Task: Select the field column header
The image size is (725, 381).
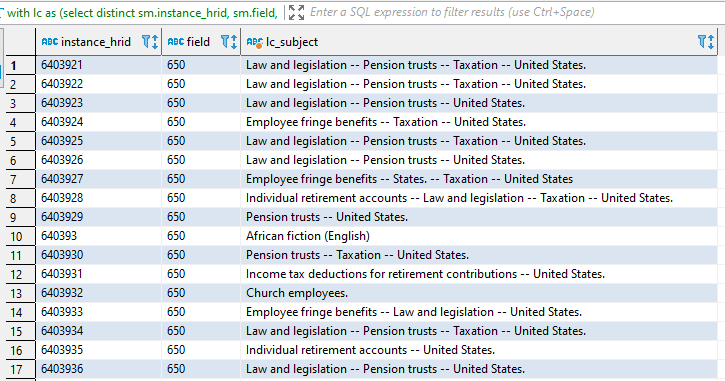Action: (x=201, y=42)
